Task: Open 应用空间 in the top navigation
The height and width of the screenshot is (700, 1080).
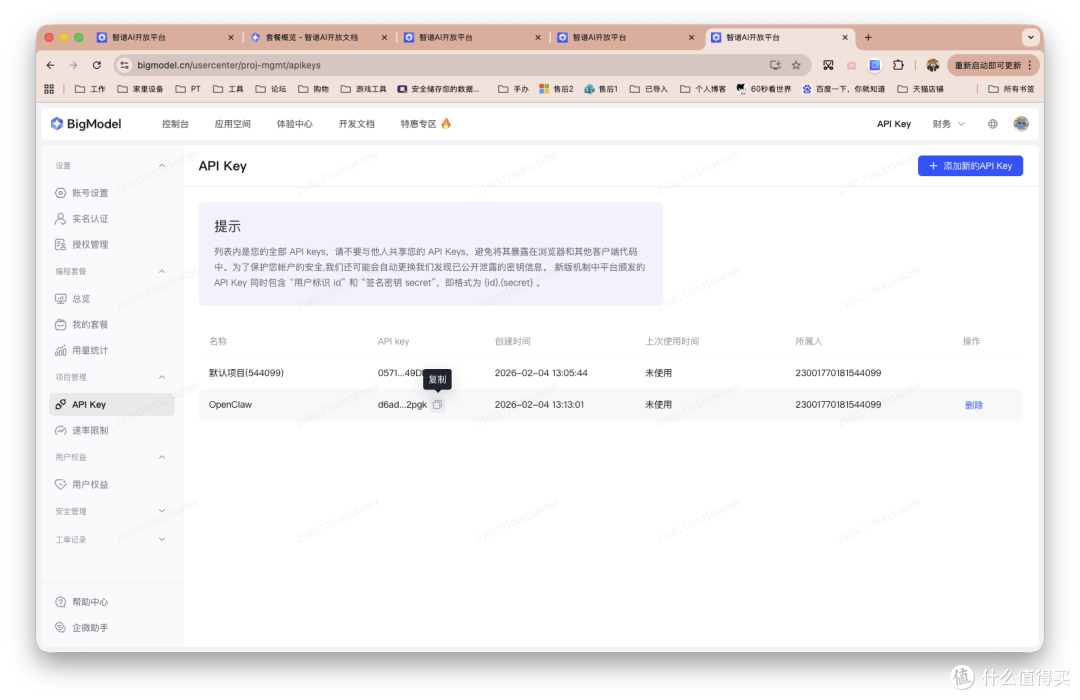Action: pos(232,124)
